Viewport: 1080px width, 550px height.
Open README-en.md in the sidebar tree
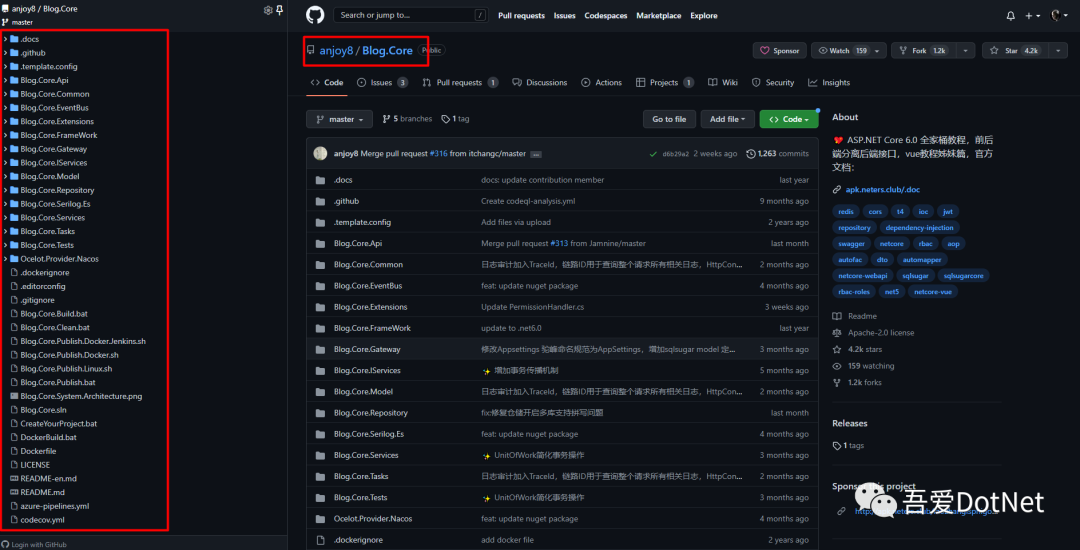49,478
